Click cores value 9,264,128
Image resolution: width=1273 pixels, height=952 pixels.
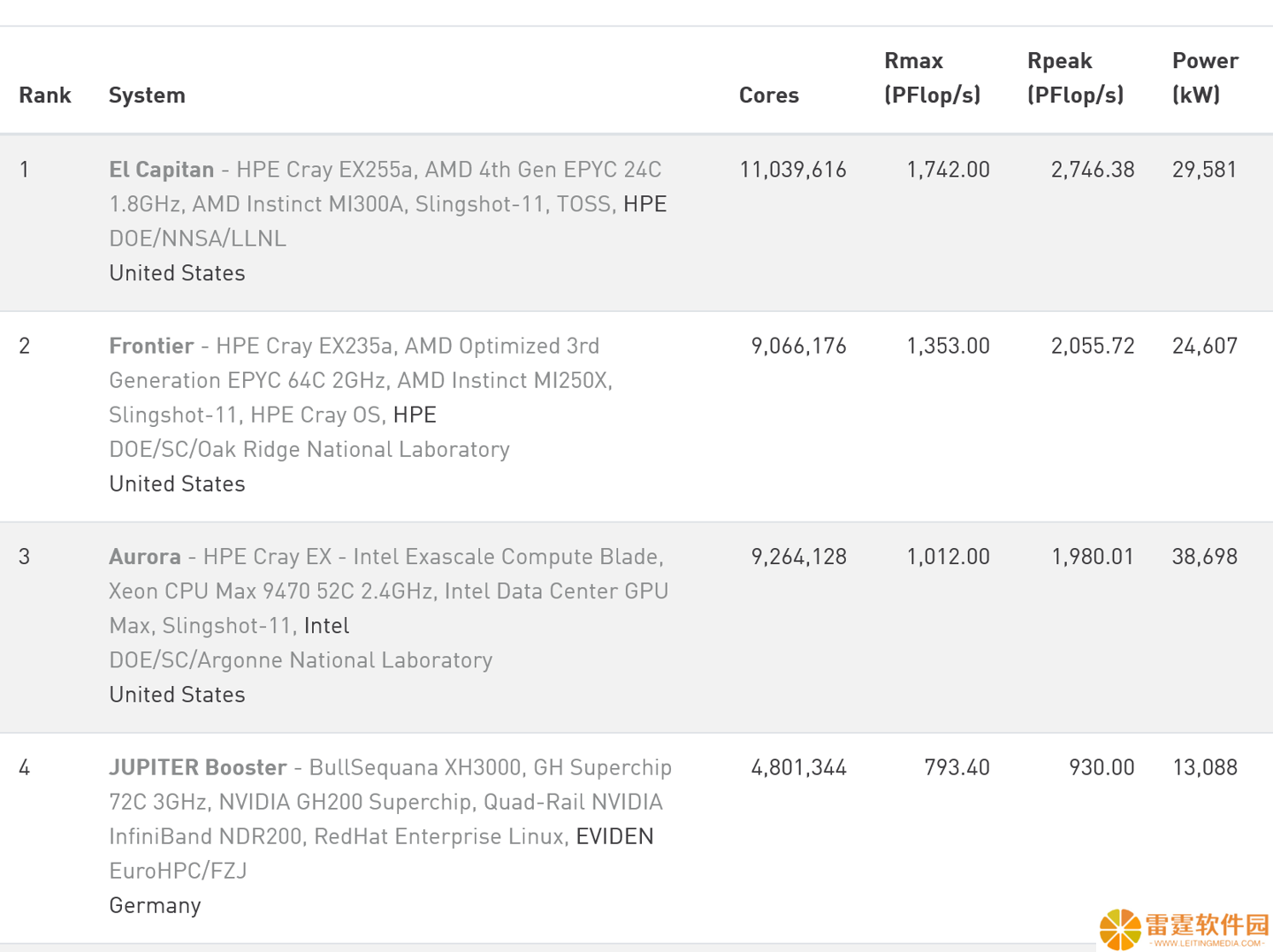coord(799,556)
